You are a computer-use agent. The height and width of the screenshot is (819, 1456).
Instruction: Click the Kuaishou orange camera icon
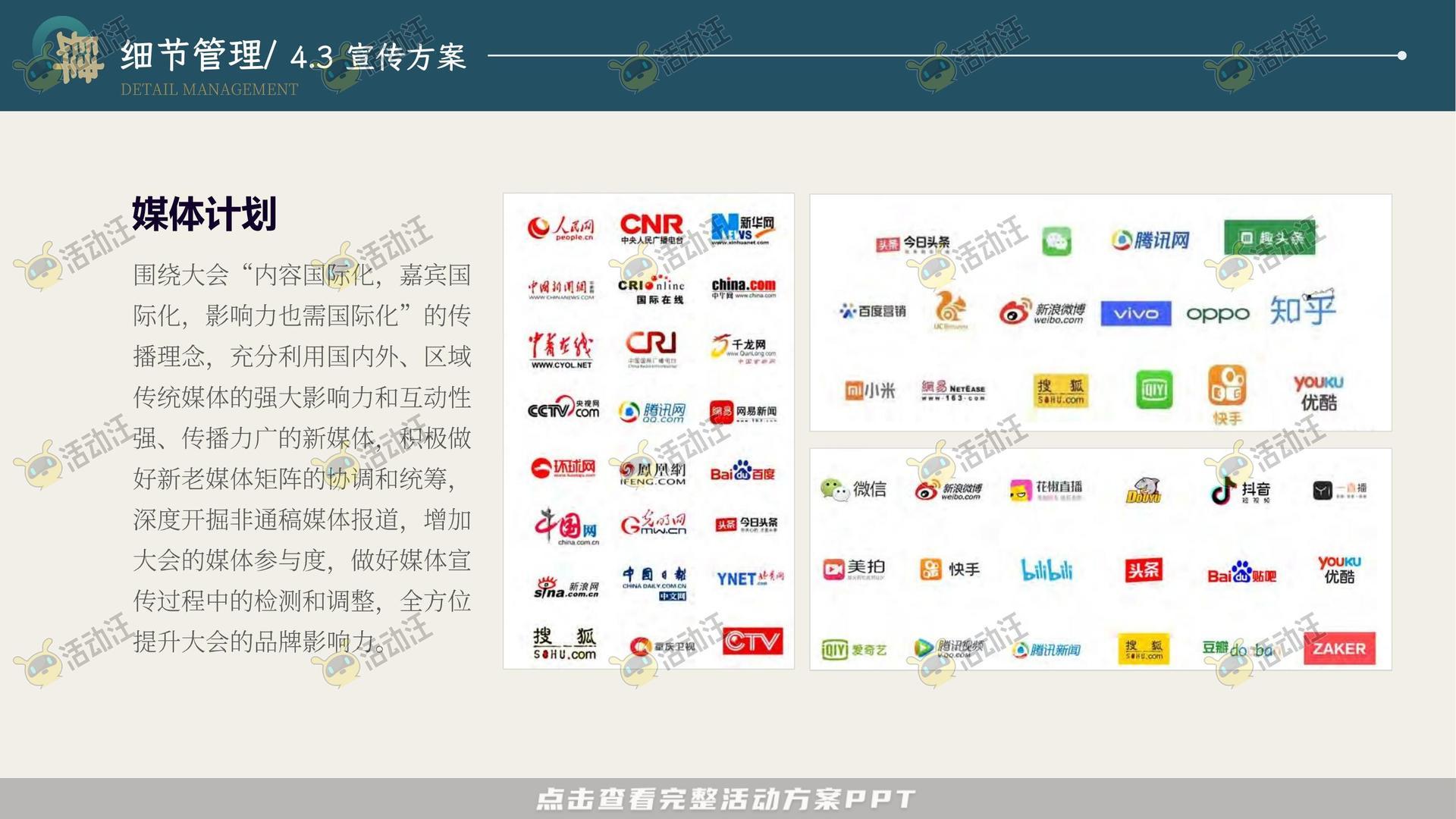[1227, 387]
